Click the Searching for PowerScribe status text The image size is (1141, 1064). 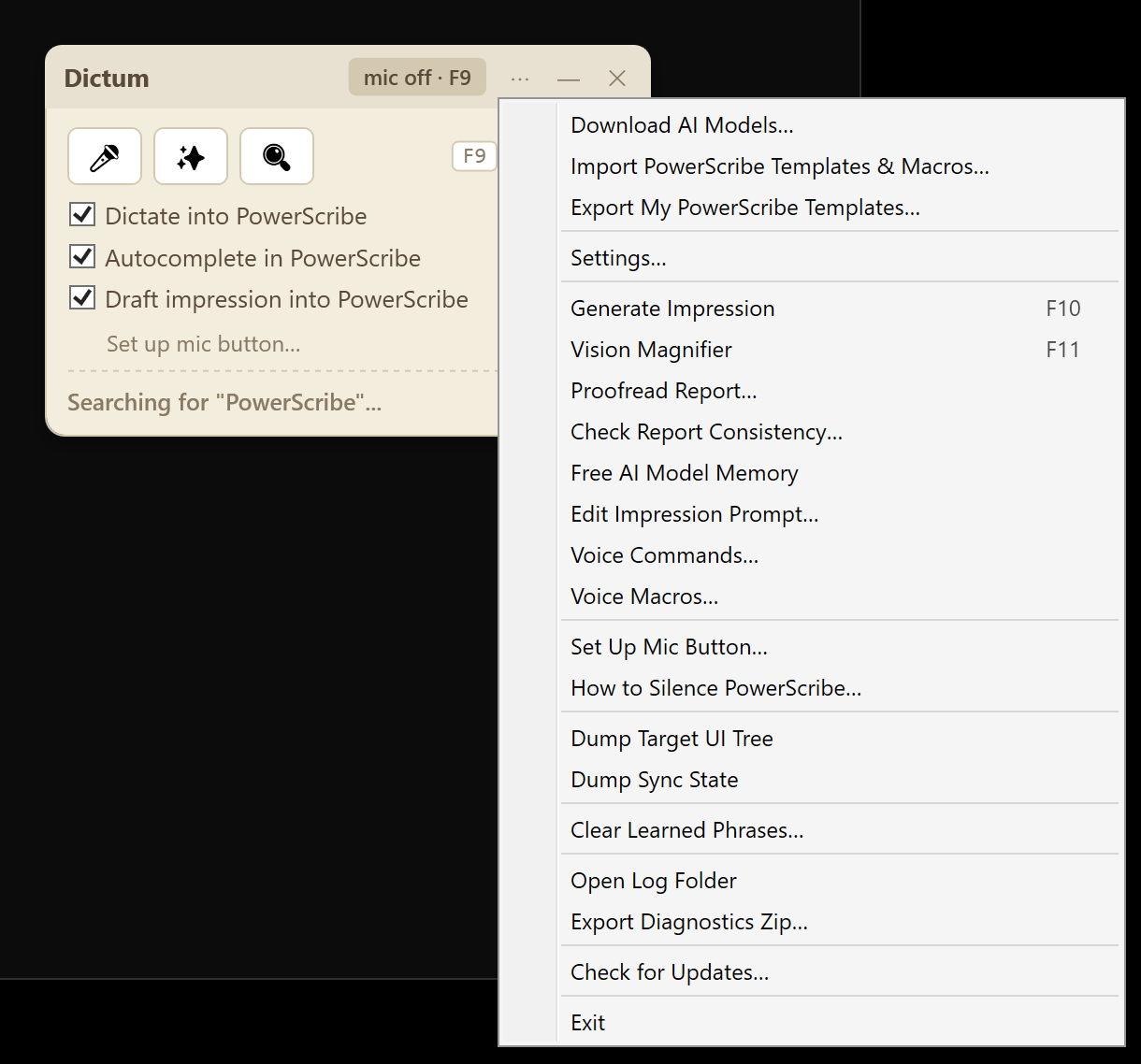[224, 403]
